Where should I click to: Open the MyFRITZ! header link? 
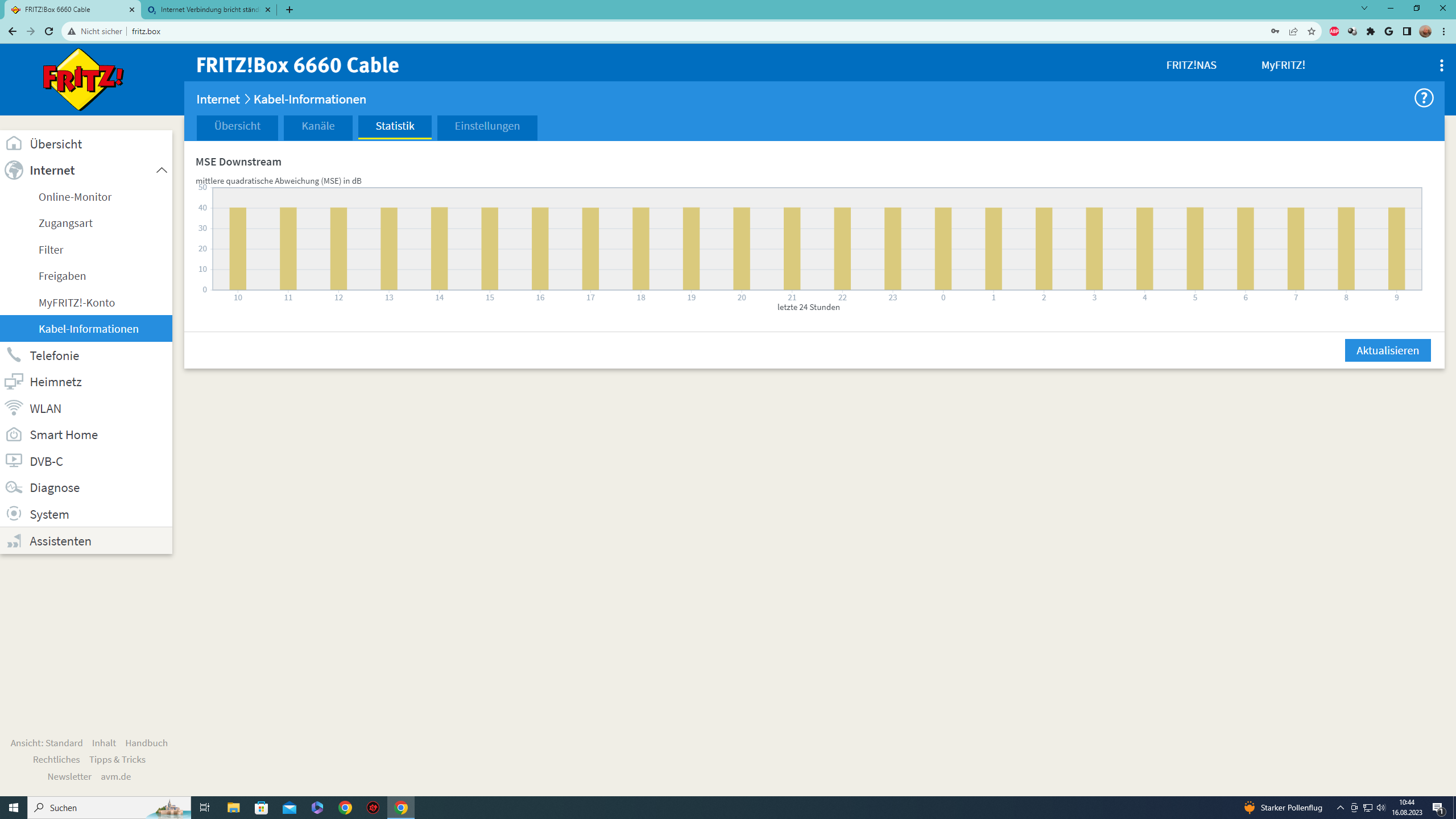tap(1283, 65)
